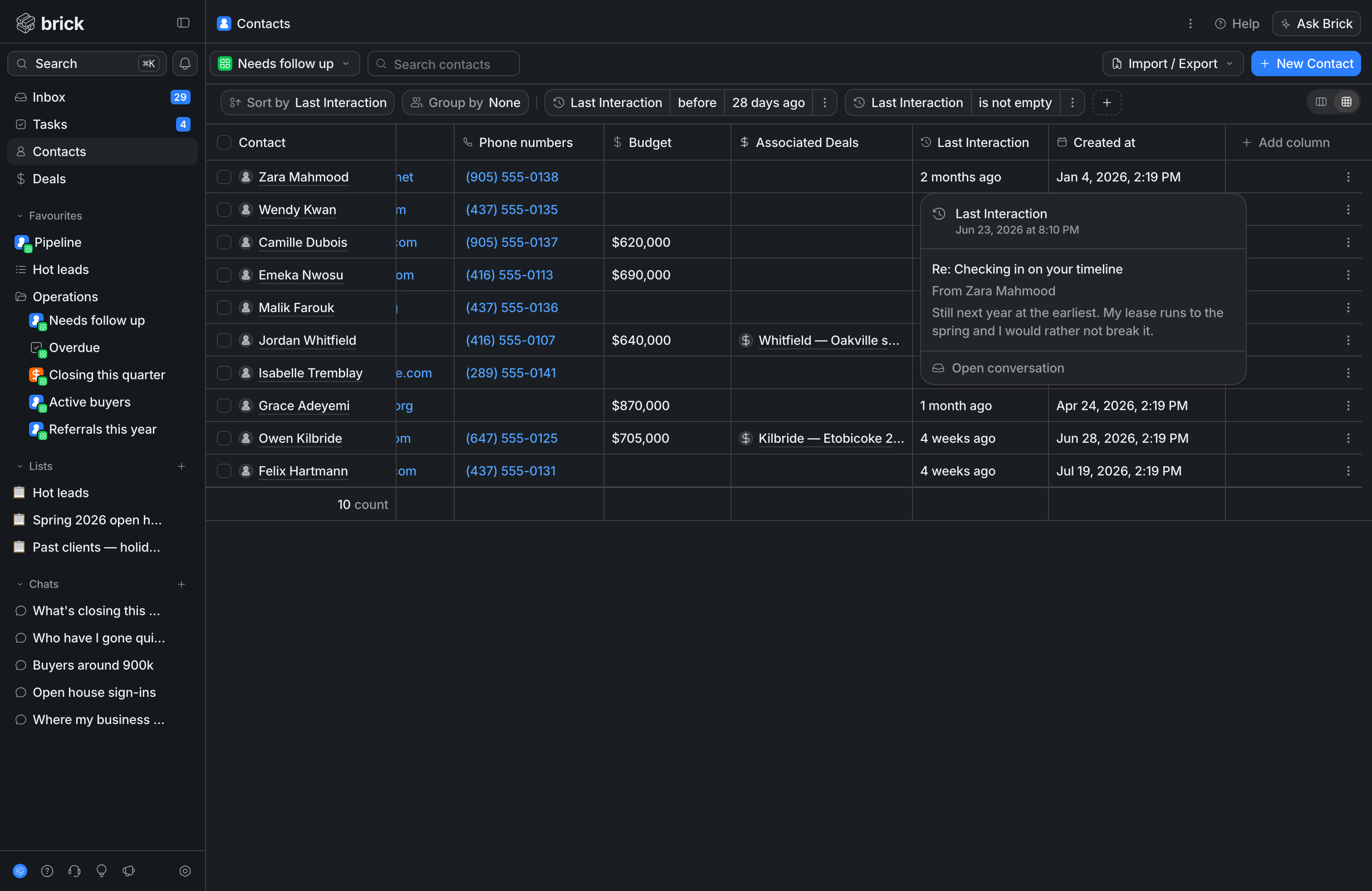Open Pipeline favourite view
1372x891 pixels.
tap(103, 242)
